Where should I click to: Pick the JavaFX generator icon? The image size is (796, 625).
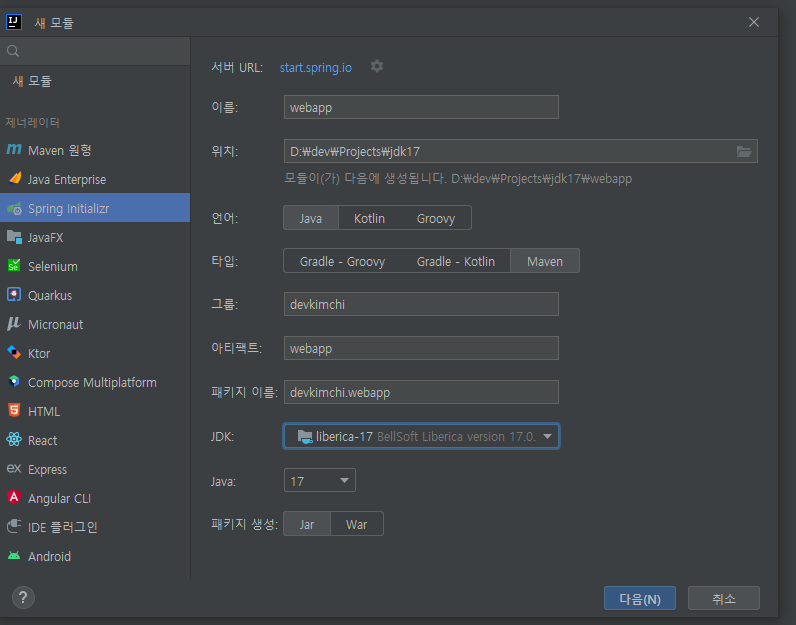click(x=14, y=237)
